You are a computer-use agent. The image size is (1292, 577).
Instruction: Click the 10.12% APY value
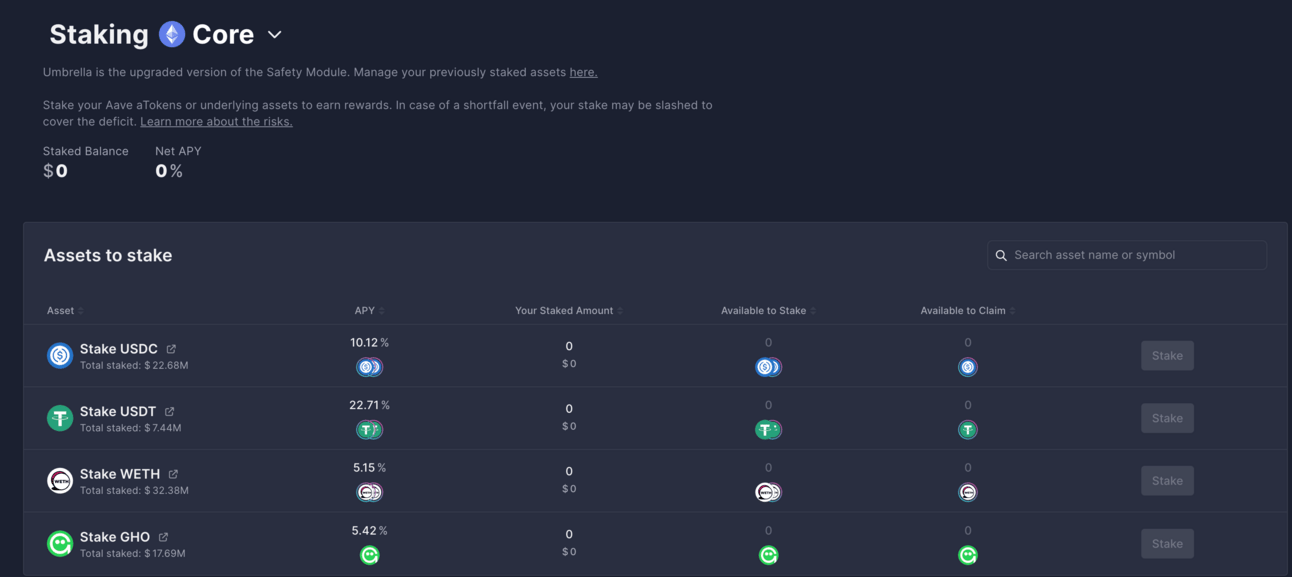369,342
